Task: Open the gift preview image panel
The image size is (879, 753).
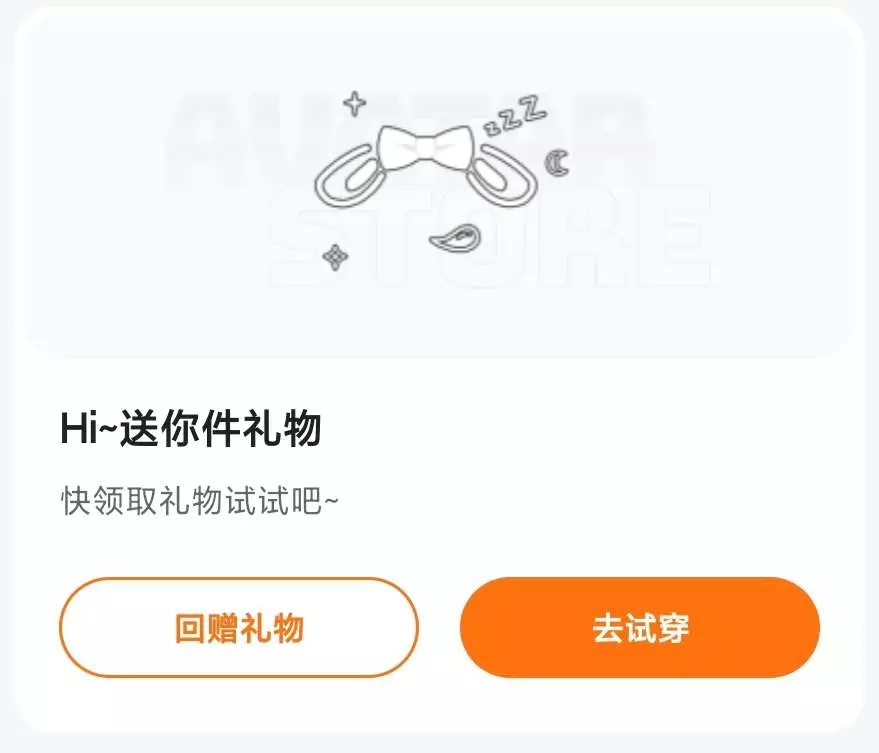Action: coord(440,184)
